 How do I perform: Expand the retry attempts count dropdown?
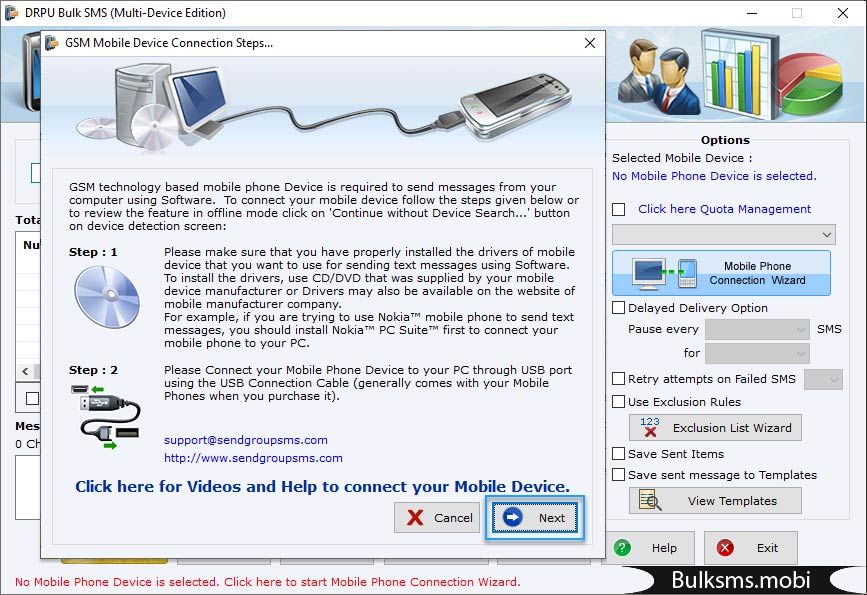[823, 379]
